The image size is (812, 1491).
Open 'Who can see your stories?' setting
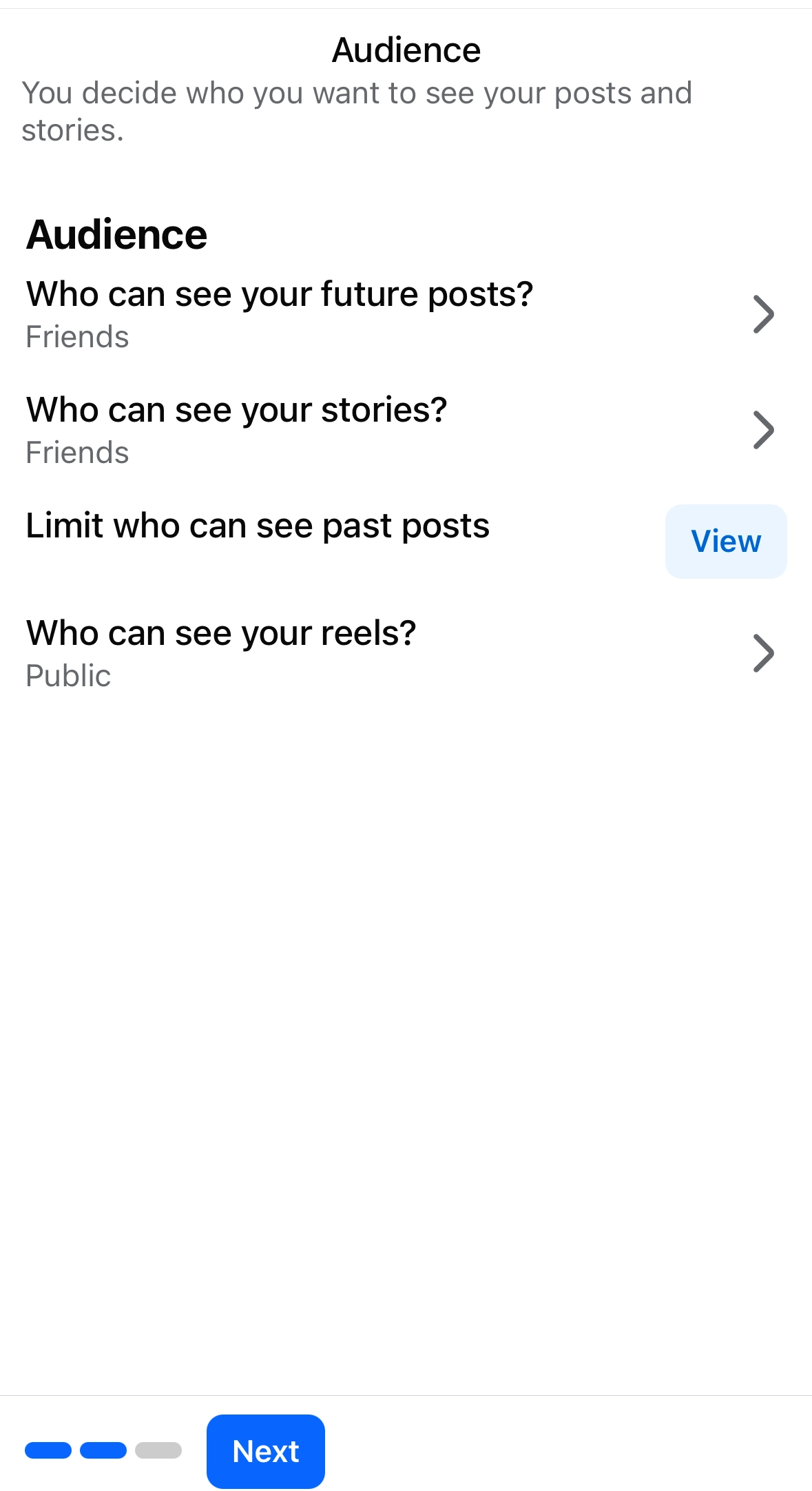pos(236,410)
